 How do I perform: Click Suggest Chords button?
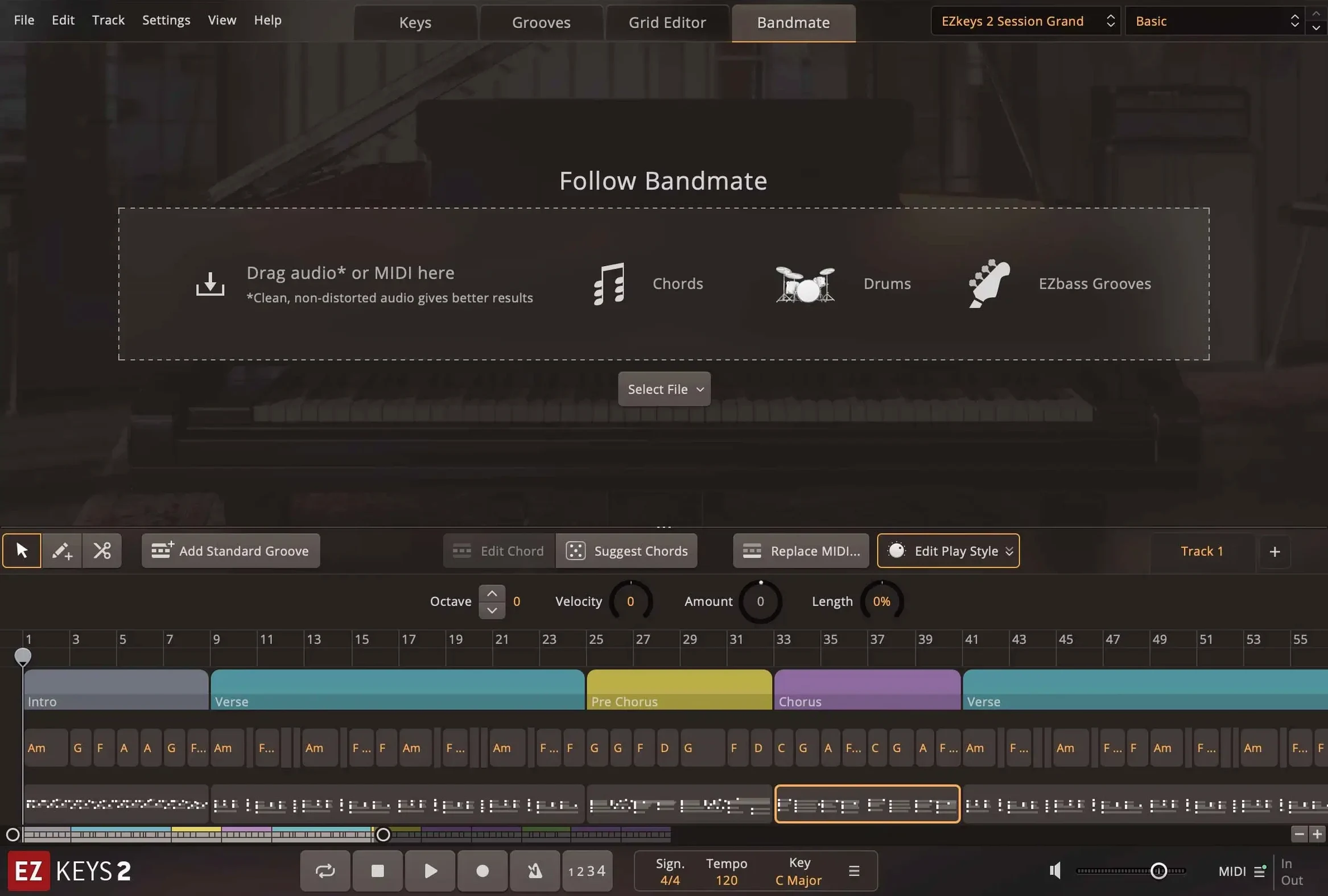click(x=626, y=551)
